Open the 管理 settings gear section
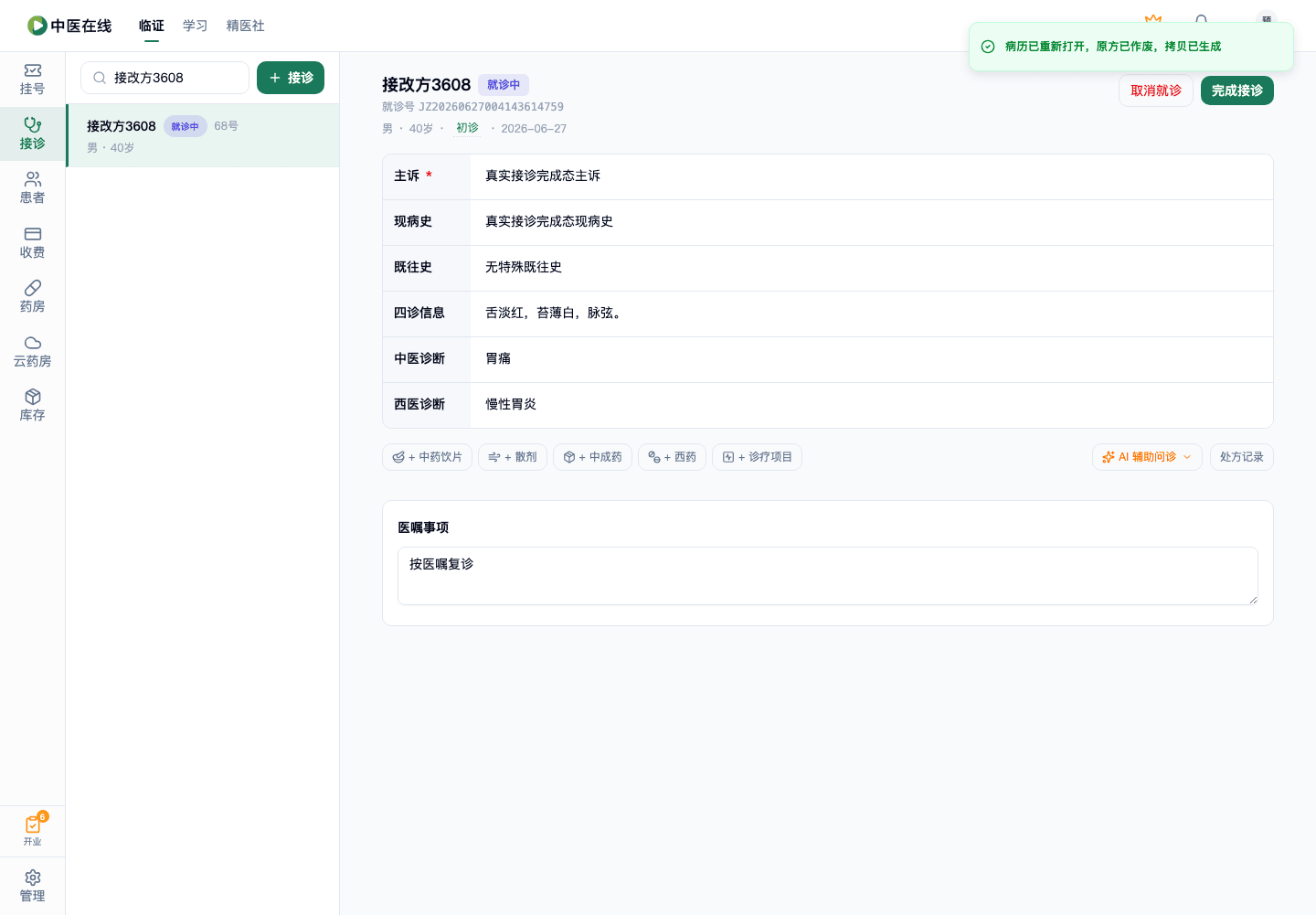 pyautogui.click(x=32, y=886)
